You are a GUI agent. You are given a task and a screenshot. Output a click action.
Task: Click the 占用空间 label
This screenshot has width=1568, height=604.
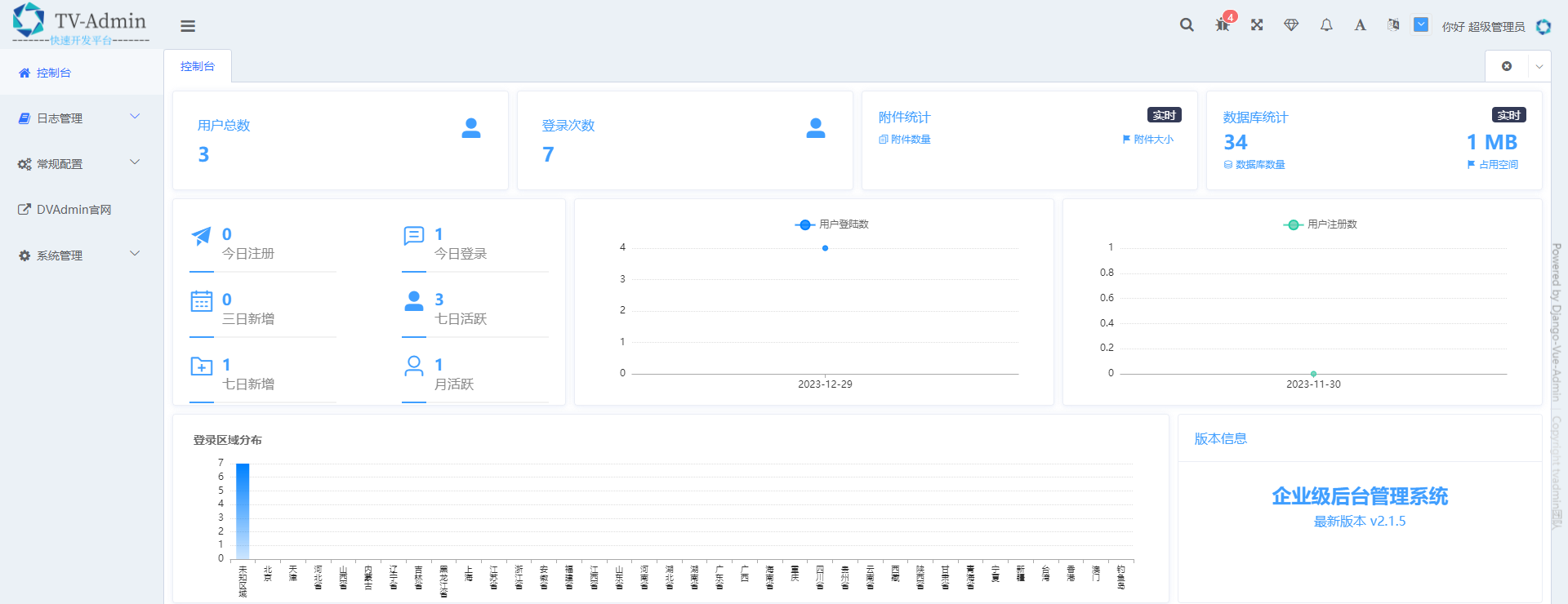pos(1493,165)
